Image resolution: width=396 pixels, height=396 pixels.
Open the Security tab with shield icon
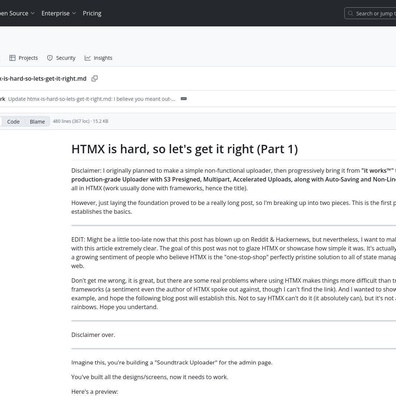point(61,58)
